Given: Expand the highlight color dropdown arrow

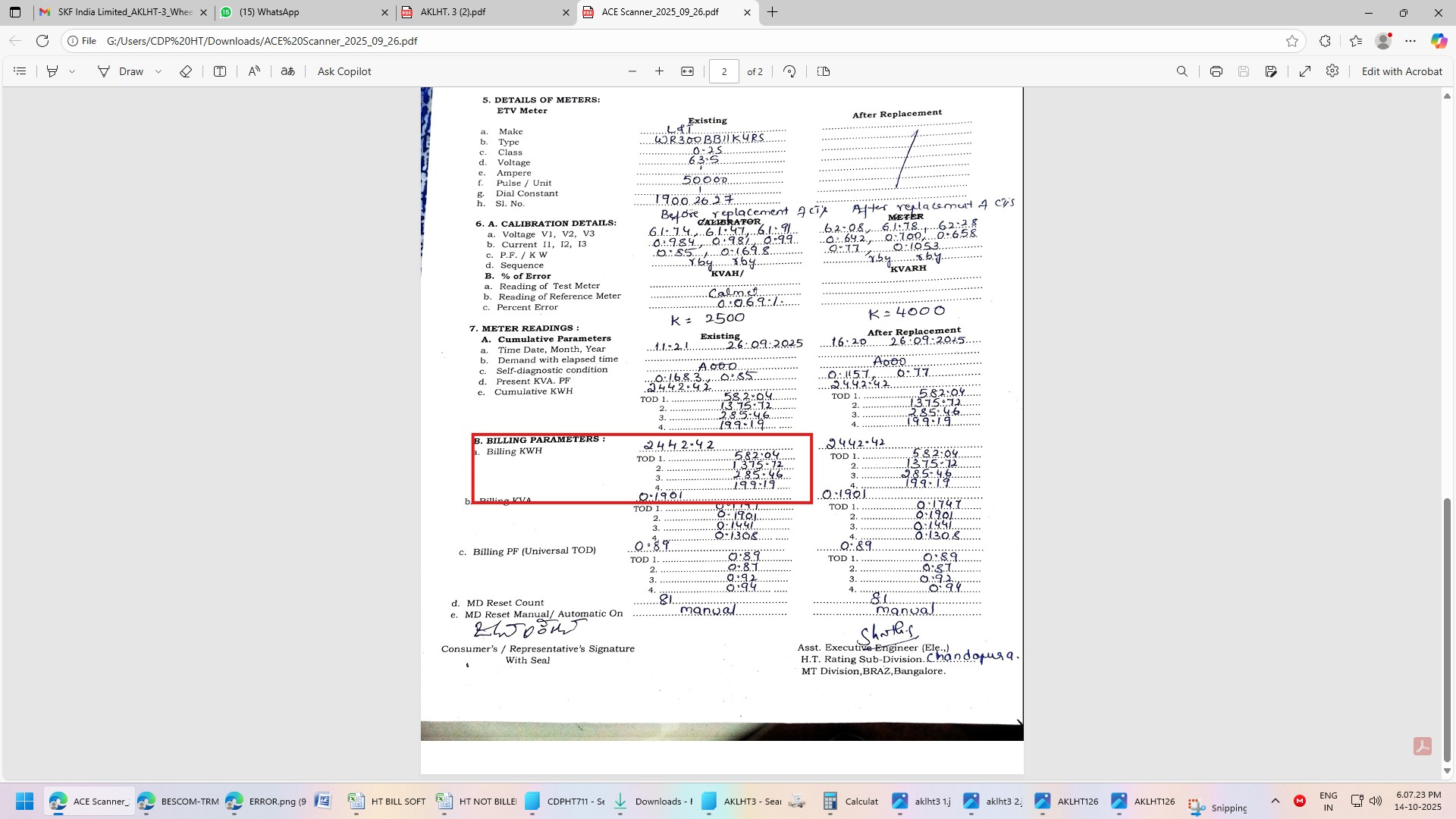Looking at the screenshot, I should [x=72, y=71].
